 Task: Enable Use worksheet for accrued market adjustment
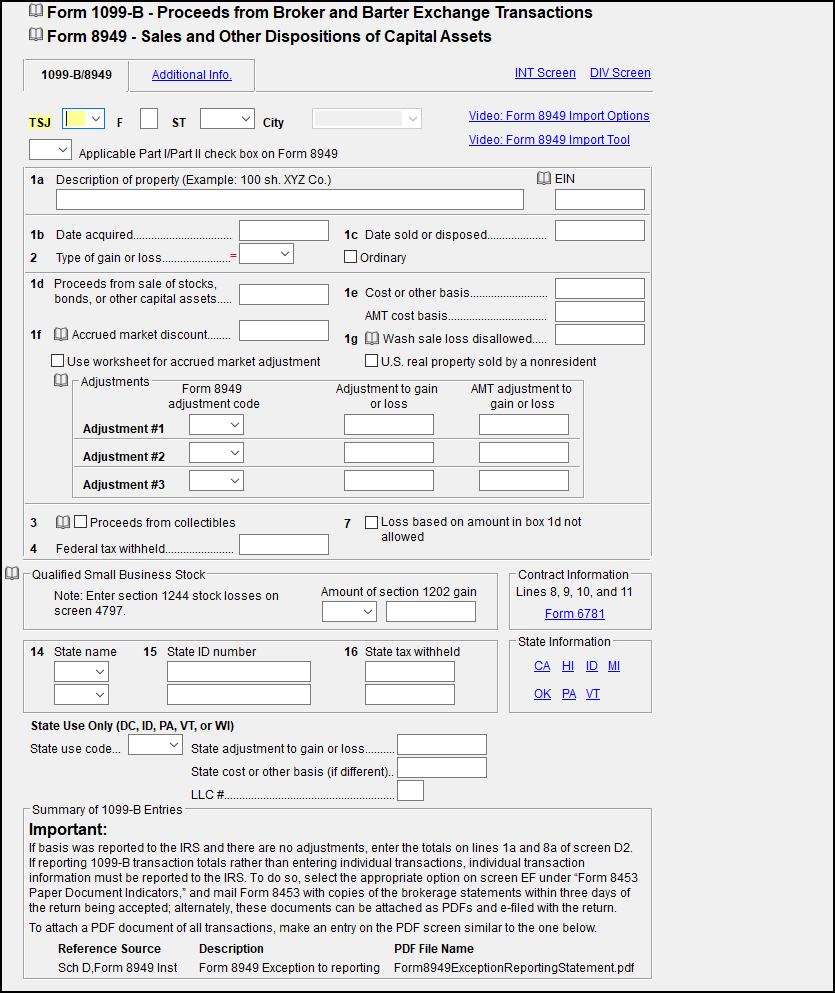[58, 360]
